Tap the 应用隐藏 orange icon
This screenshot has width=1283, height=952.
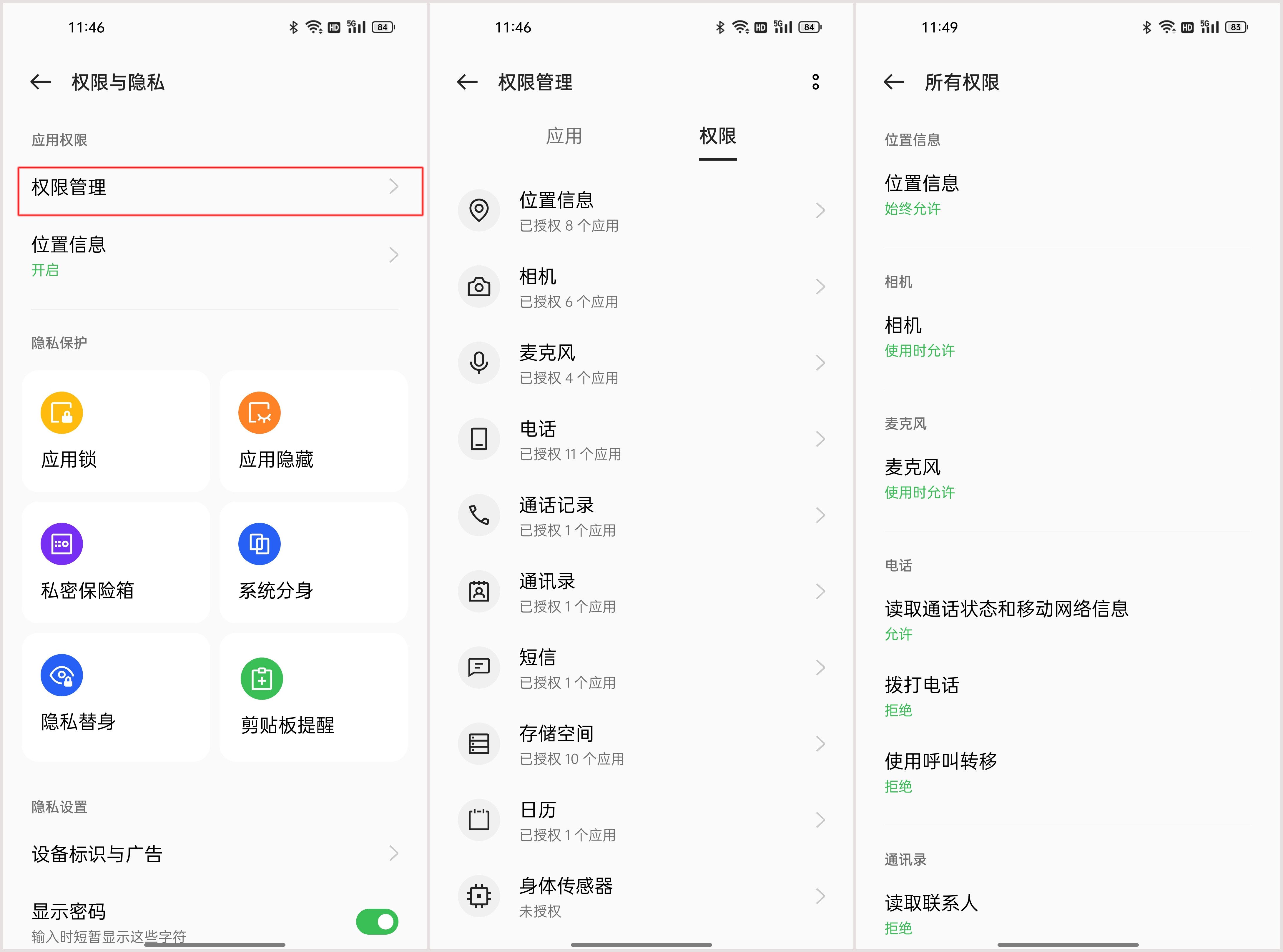tap(259, 413)
